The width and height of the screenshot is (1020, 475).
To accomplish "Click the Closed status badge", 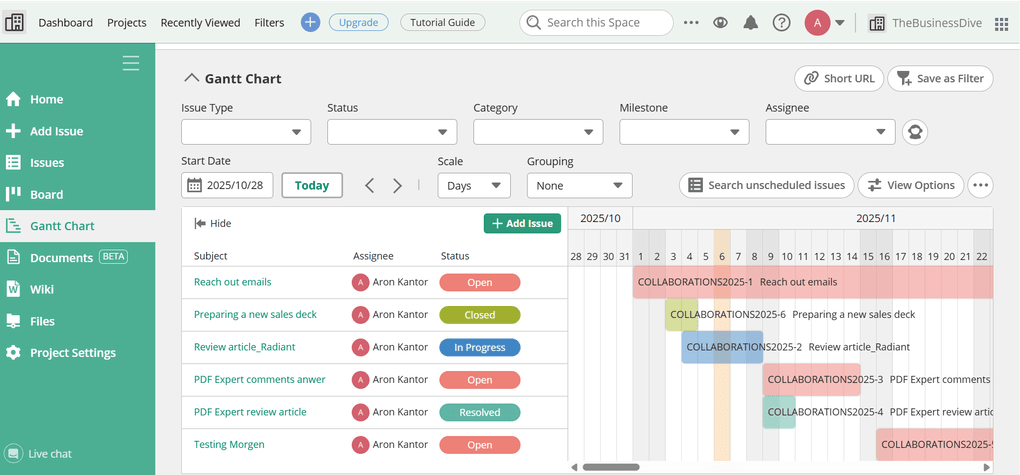I will (480, 315).
